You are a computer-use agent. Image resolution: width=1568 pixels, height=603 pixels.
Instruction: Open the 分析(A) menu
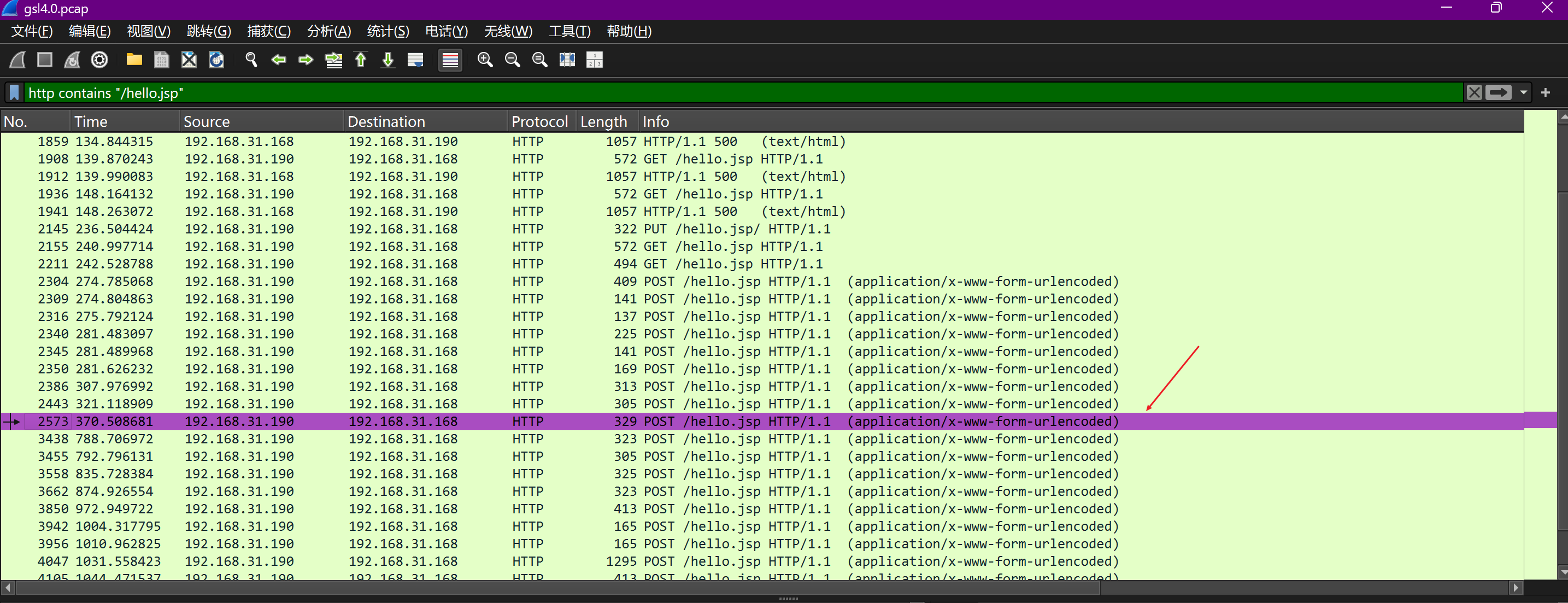pyautogui.click(x=328, y=31)
